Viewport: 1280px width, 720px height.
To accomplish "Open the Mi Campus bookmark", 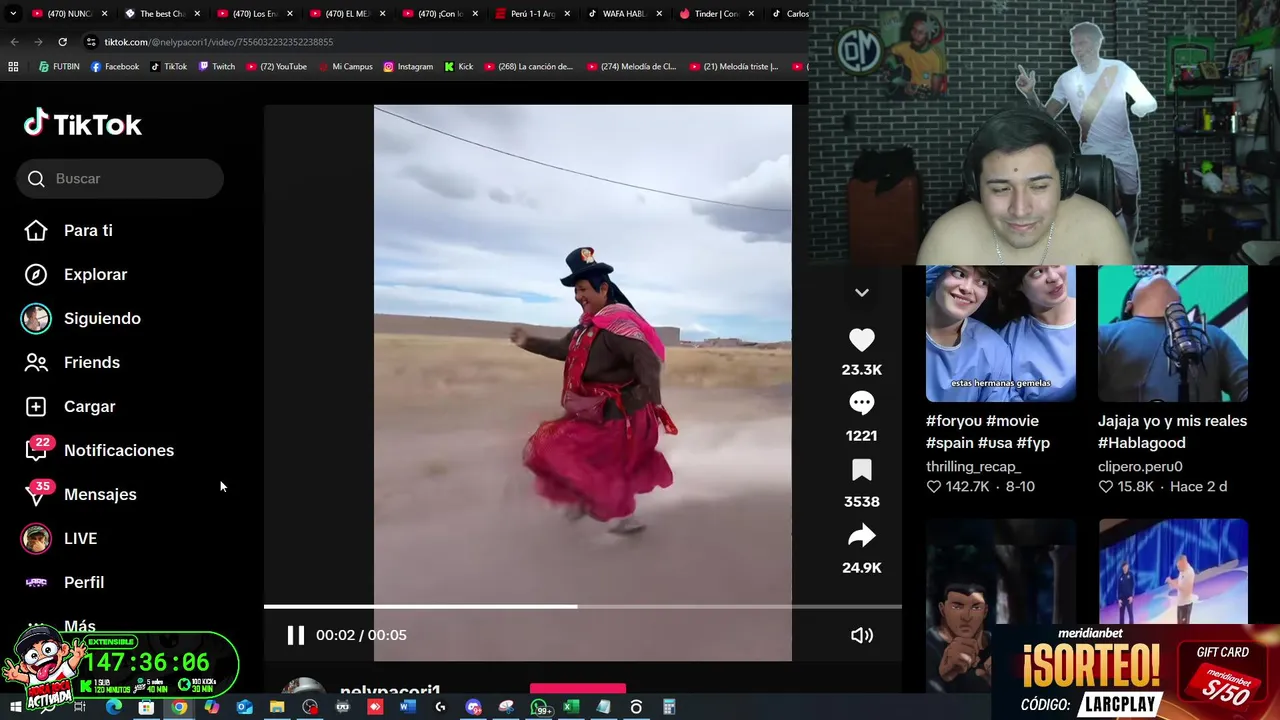I will pyautogui.click(x=345, y=67).
